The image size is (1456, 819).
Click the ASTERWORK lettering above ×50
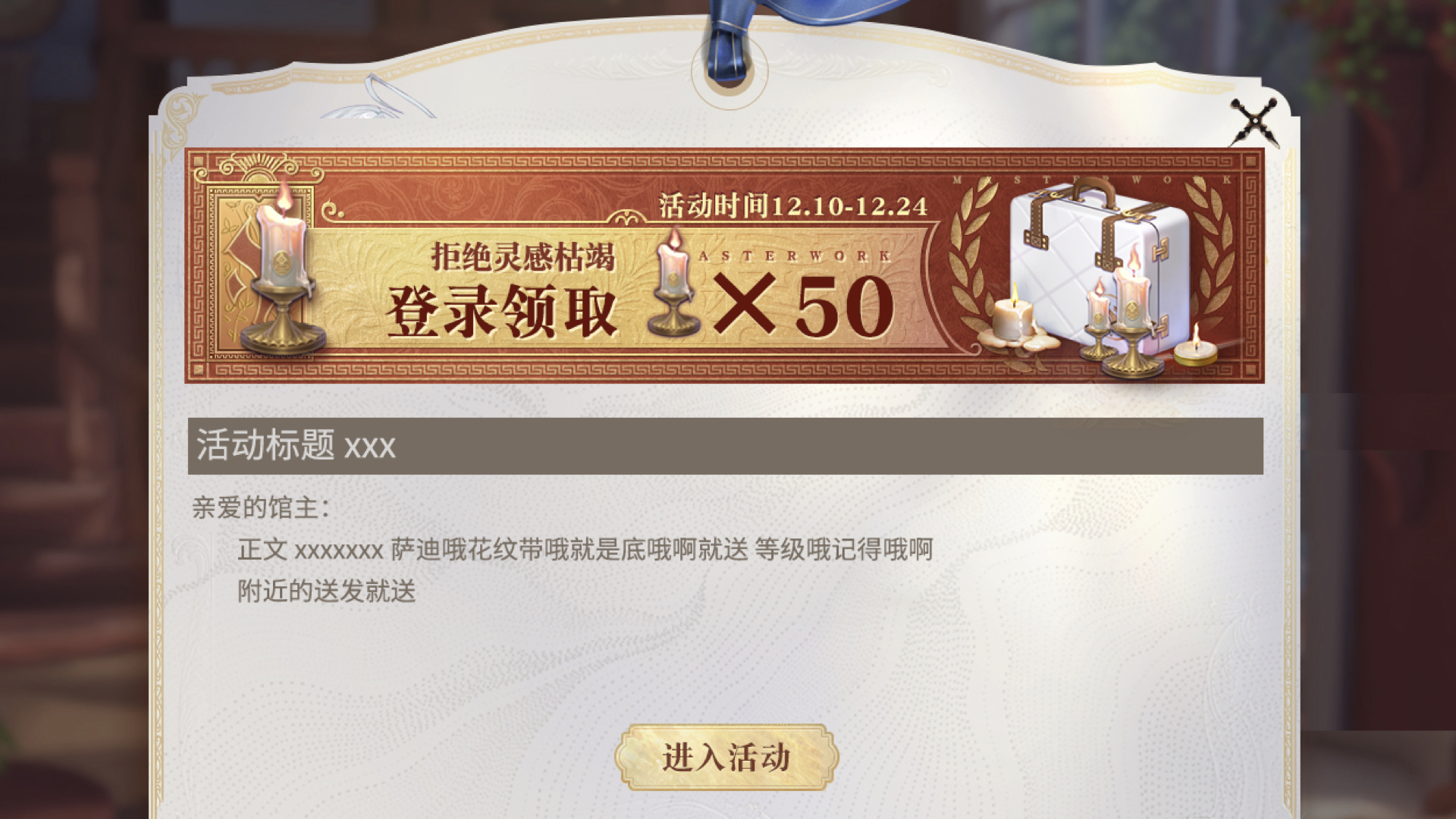point(795,256)
